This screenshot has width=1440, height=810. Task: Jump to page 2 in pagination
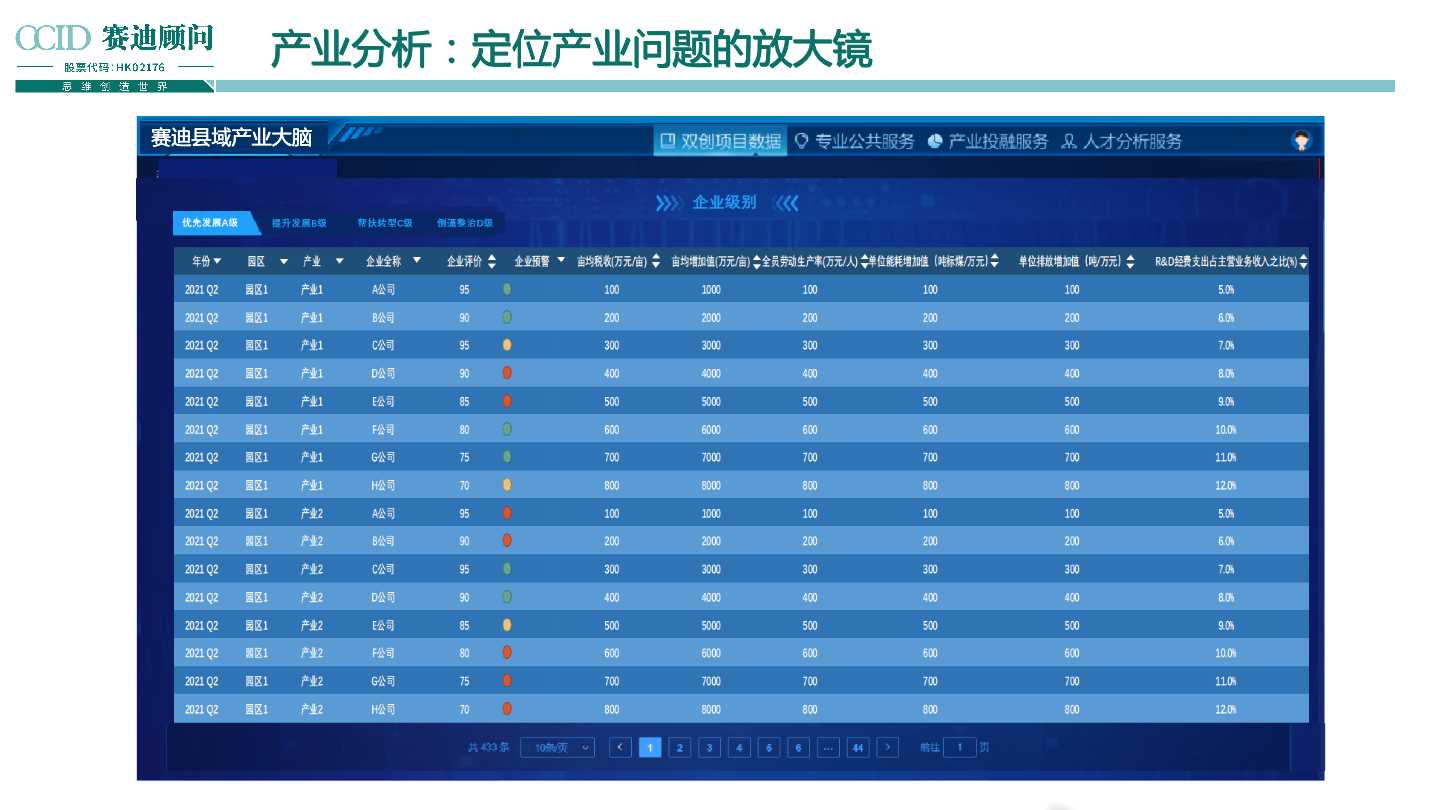(x=680, y=747)
